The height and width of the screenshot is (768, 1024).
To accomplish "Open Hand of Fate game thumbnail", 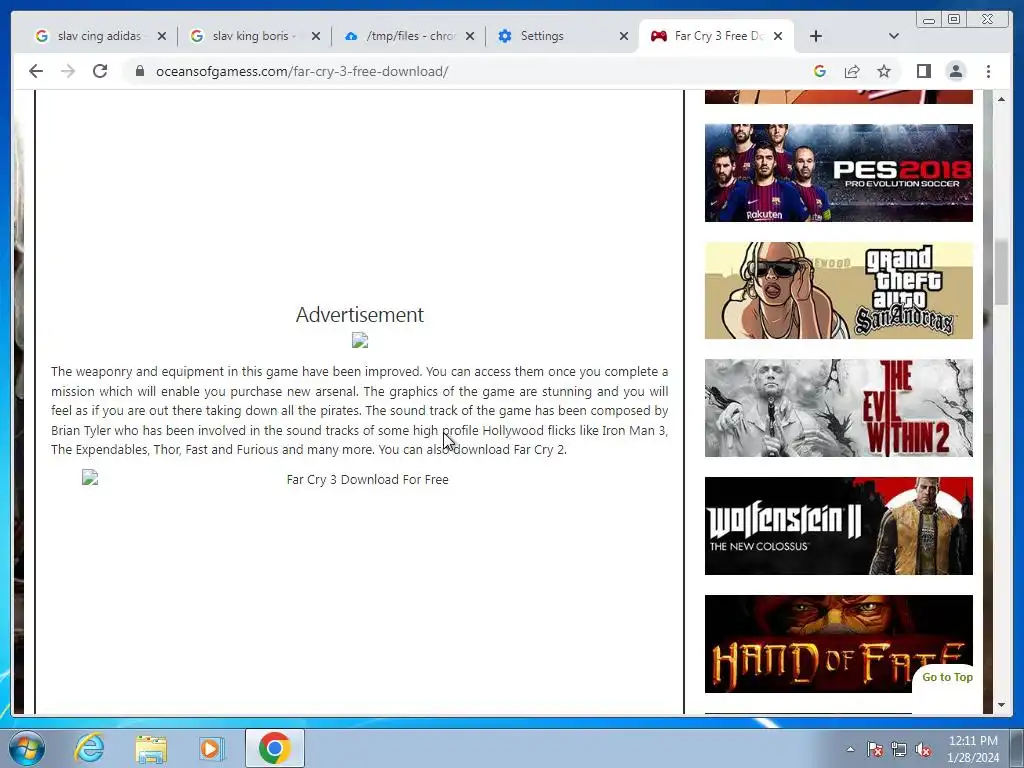I will (839, 643).
